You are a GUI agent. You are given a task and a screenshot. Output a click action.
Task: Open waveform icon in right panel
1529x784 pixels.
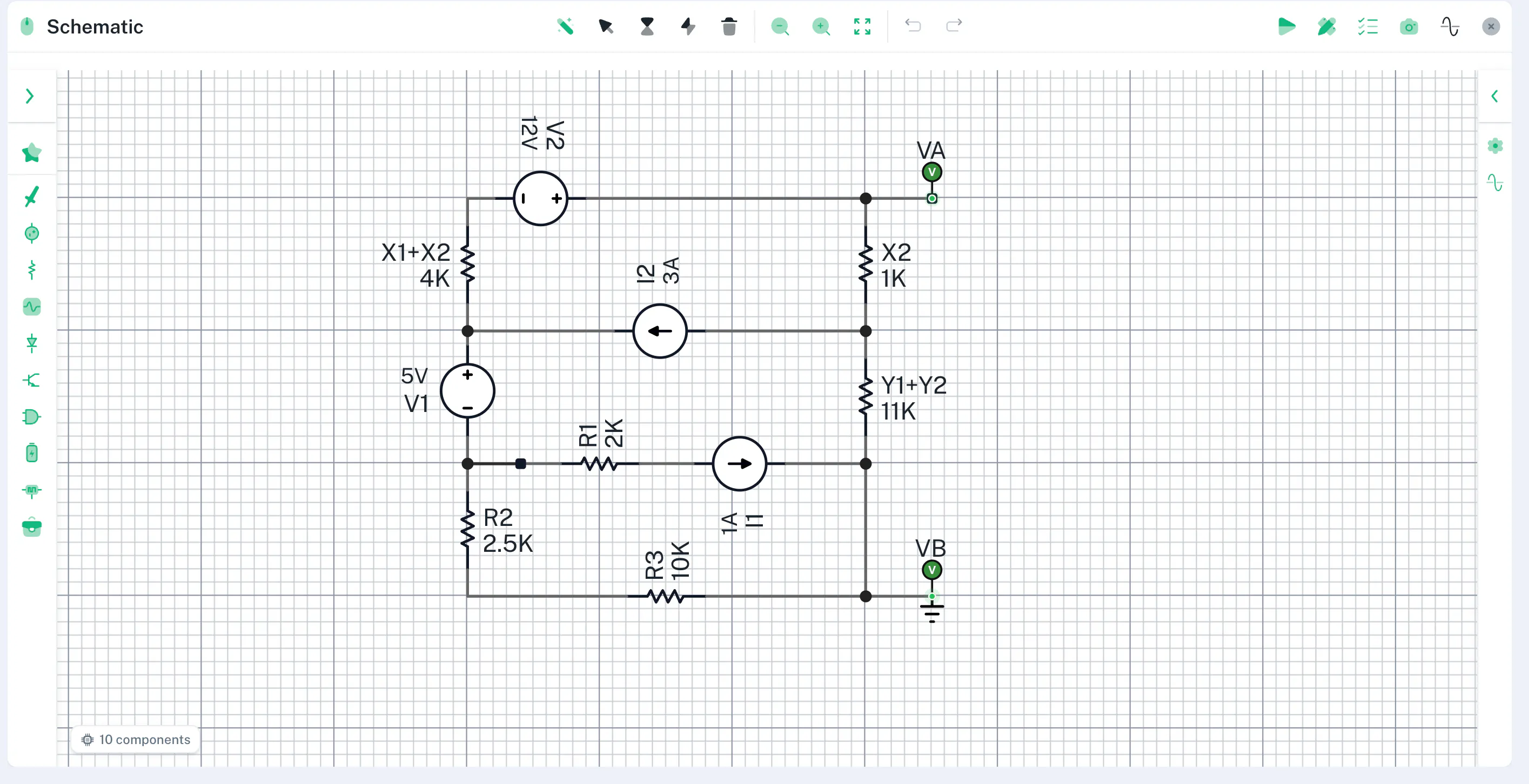(x=1495, y=183)
